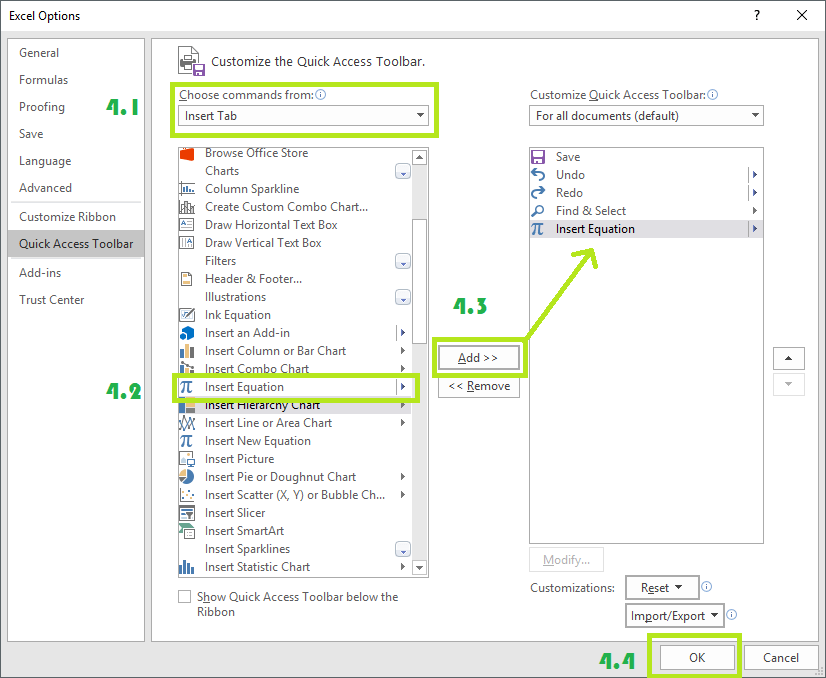Image resolution: width=826 pixels, height=678 pixels.
Task: Open the Import/Export dropdown
Action: click(675, 615)
